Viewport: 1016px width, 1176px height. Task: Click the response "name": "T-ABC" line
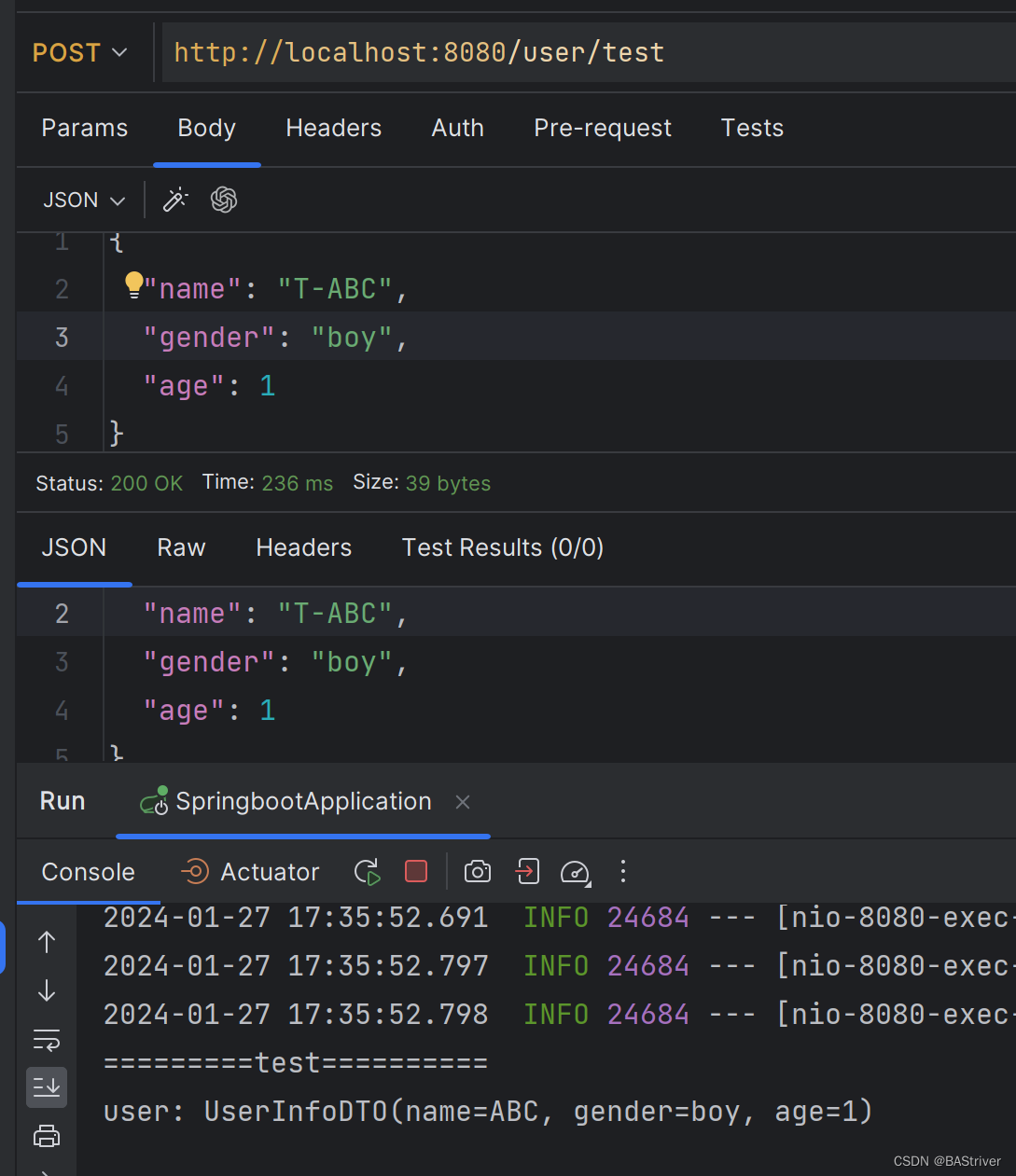coord(275,614)
